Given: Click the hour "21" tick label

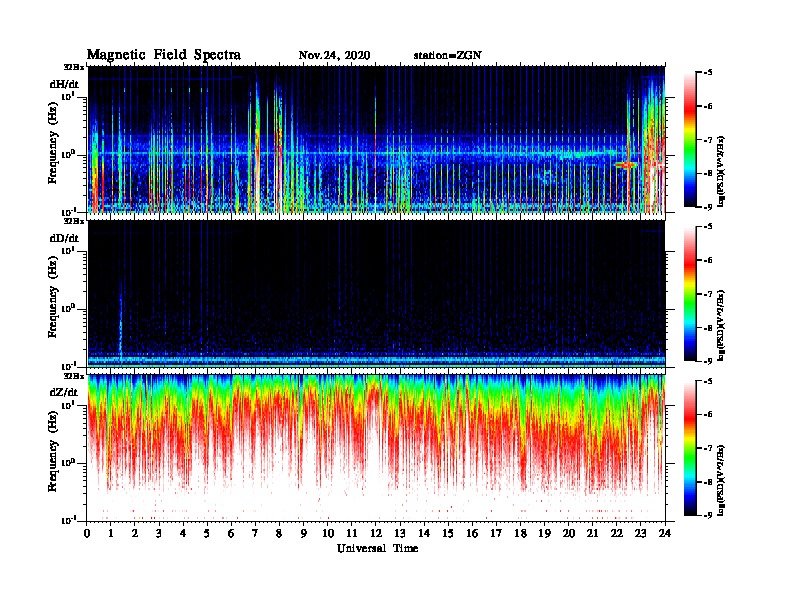Looking at the screenshot, I should click(x=592, y=534).
